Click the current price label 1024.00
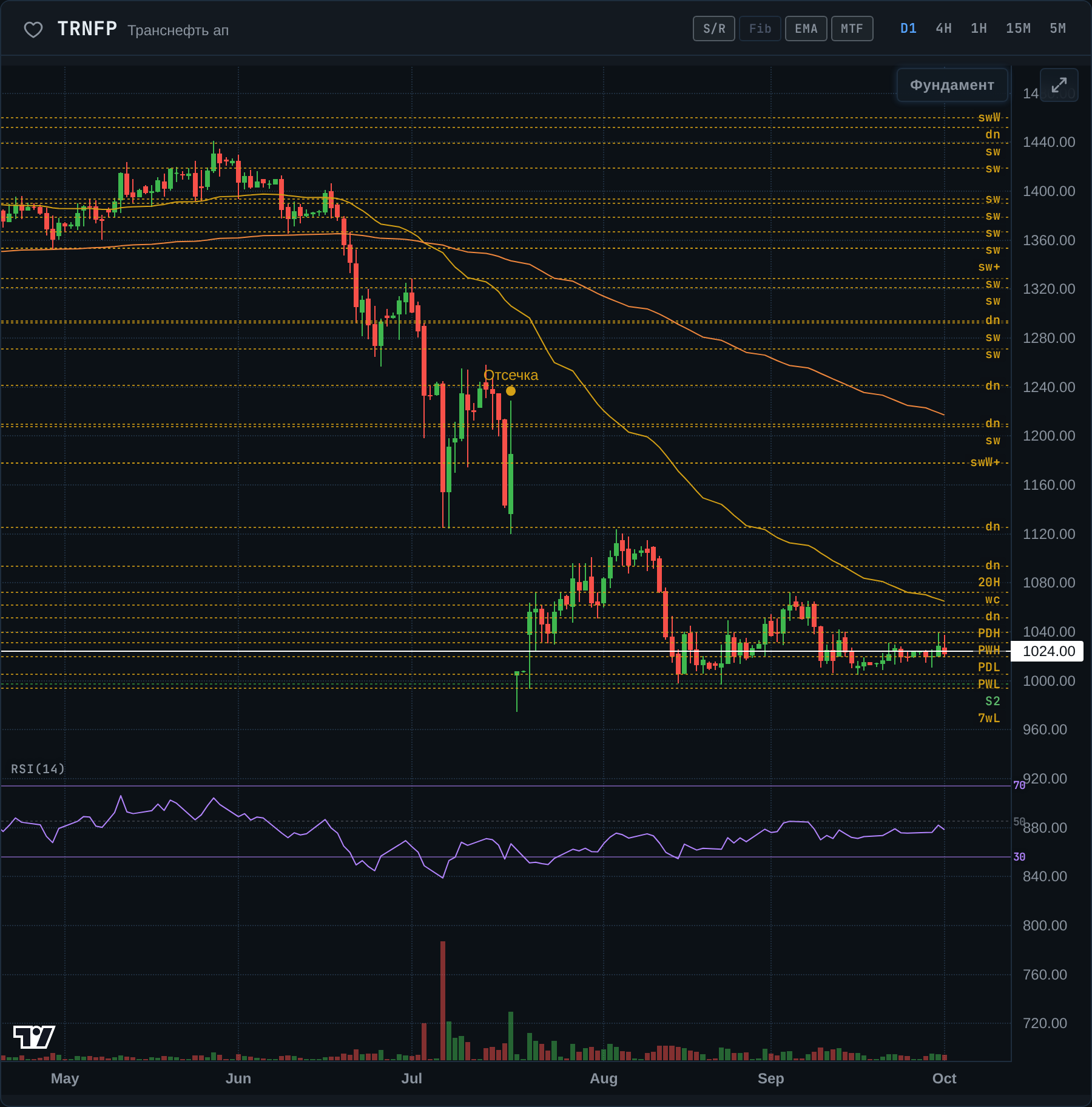Screen dimensions: 1092x1107 [1048, 651]
